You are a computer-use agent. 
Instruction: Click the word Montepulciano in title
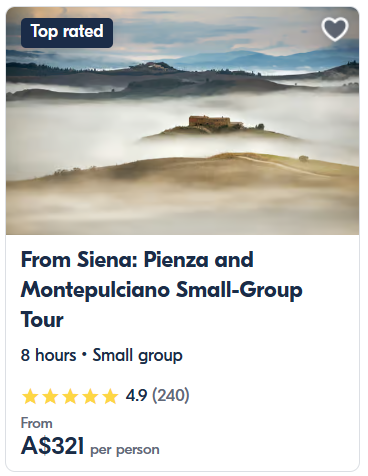coord(95,290)
